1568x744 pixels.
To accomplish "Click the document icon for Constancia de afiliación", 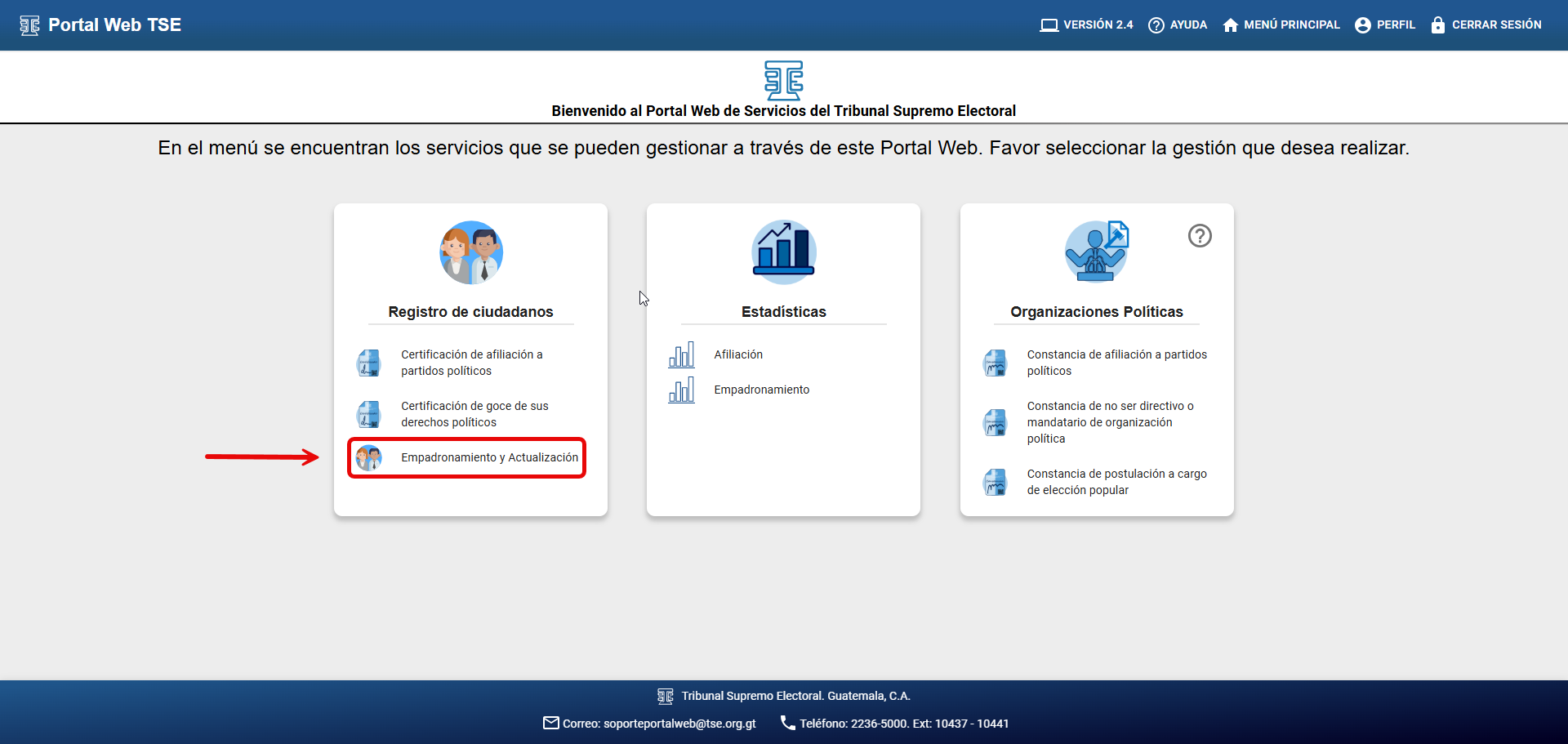I will tap(995, 363).
